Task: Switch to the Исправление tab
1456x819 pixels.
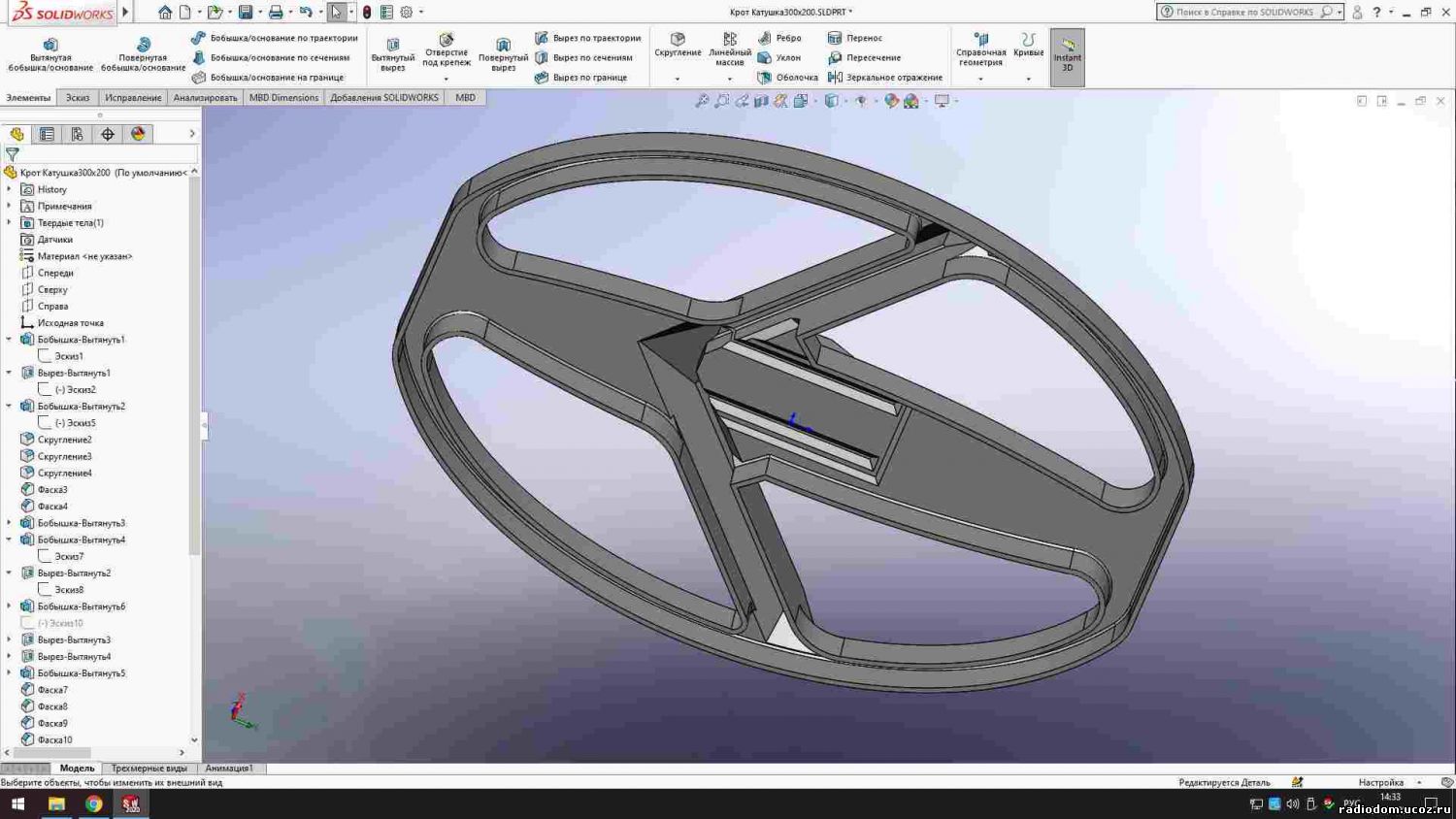Action: pos(133,98)
